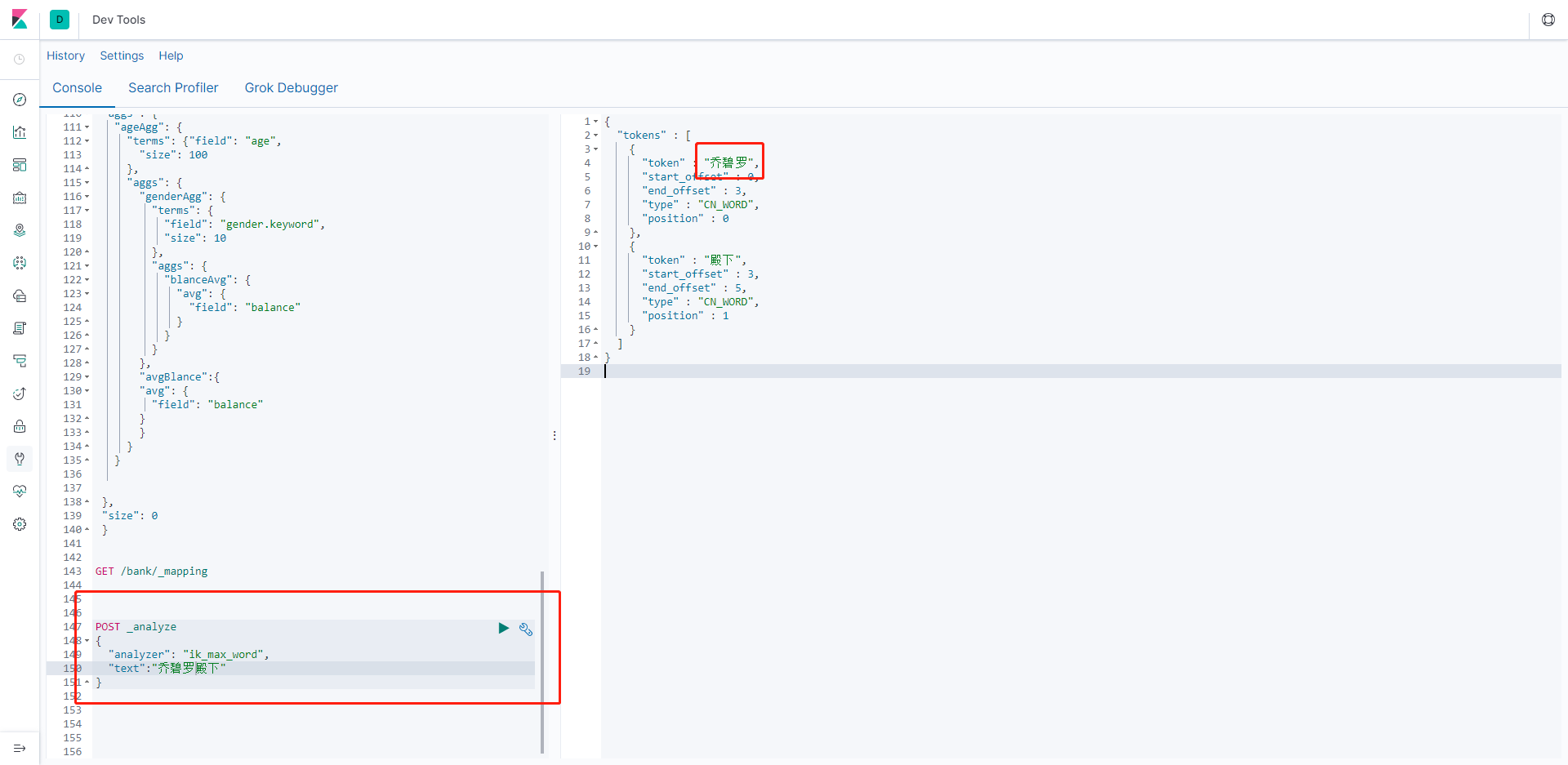Click the "analyzer": "ik_max_word" line
This screenshot has height=765, width=1568.
click(188, 655)
